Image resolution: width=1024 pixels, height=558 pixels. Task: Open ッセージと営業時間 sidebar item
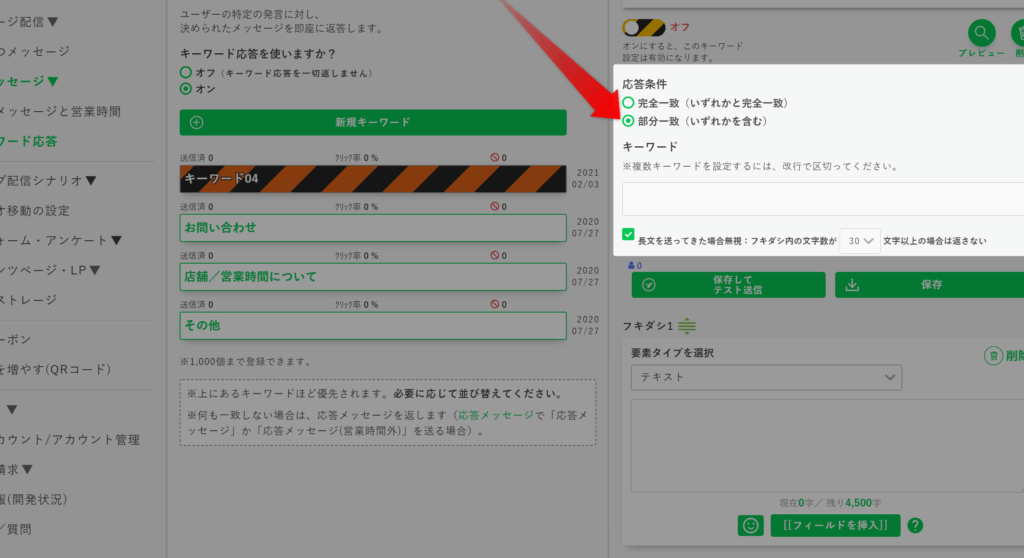(60, 111)
